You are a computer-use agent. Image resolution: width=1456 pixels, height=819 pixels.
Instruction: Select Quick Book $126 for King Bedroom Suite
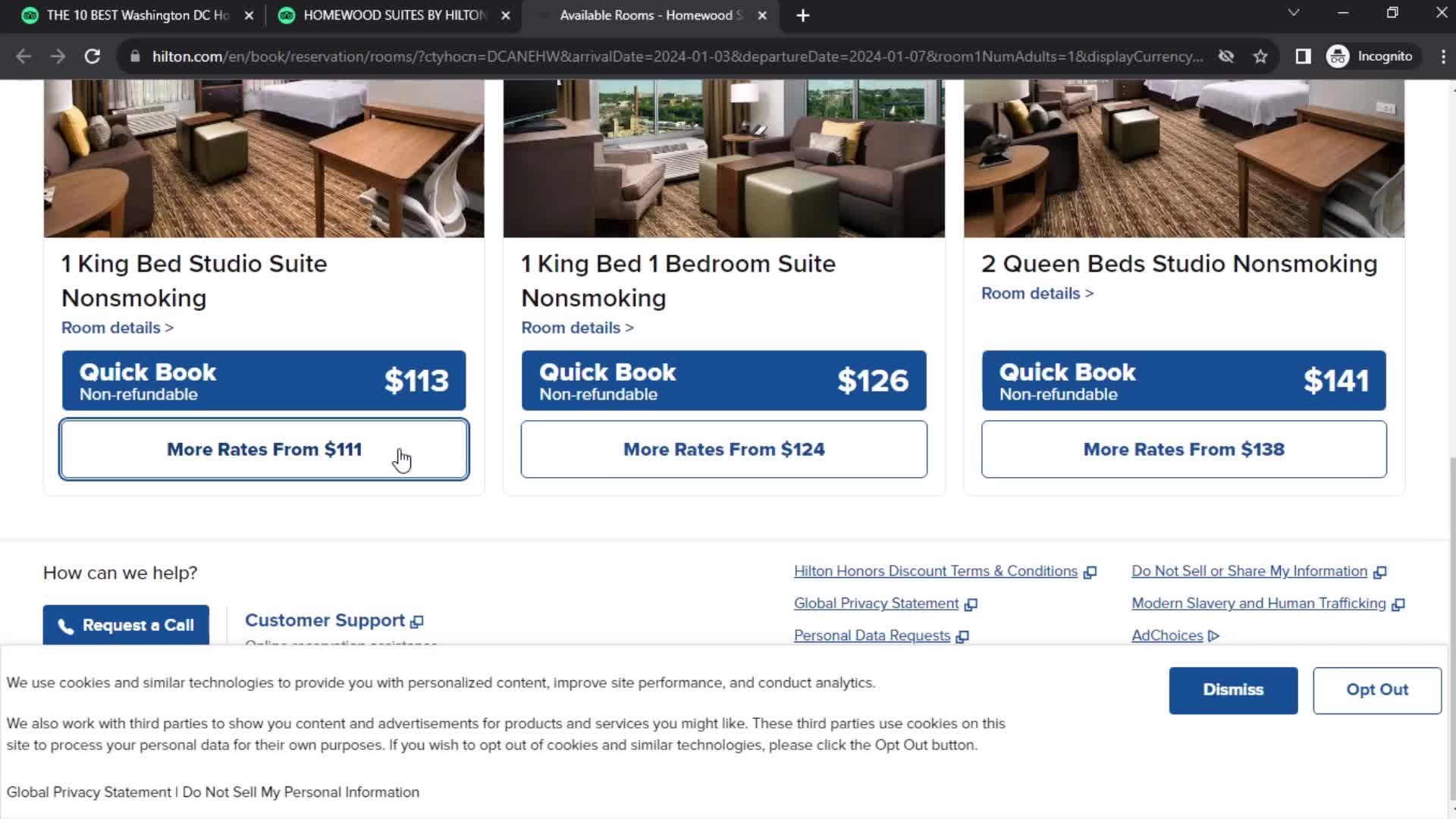point(724,380)
